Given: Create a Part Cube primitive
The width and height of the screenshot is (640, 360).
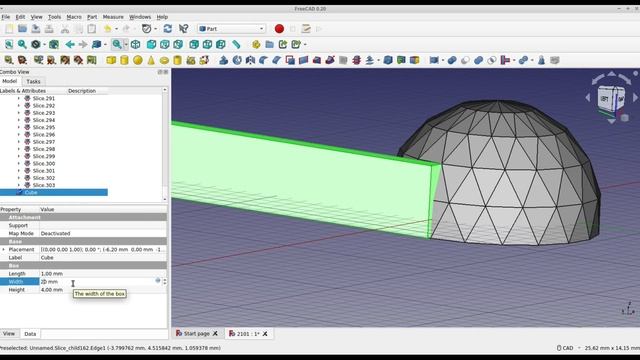Looking at the screenshot, I should point(111,60).
